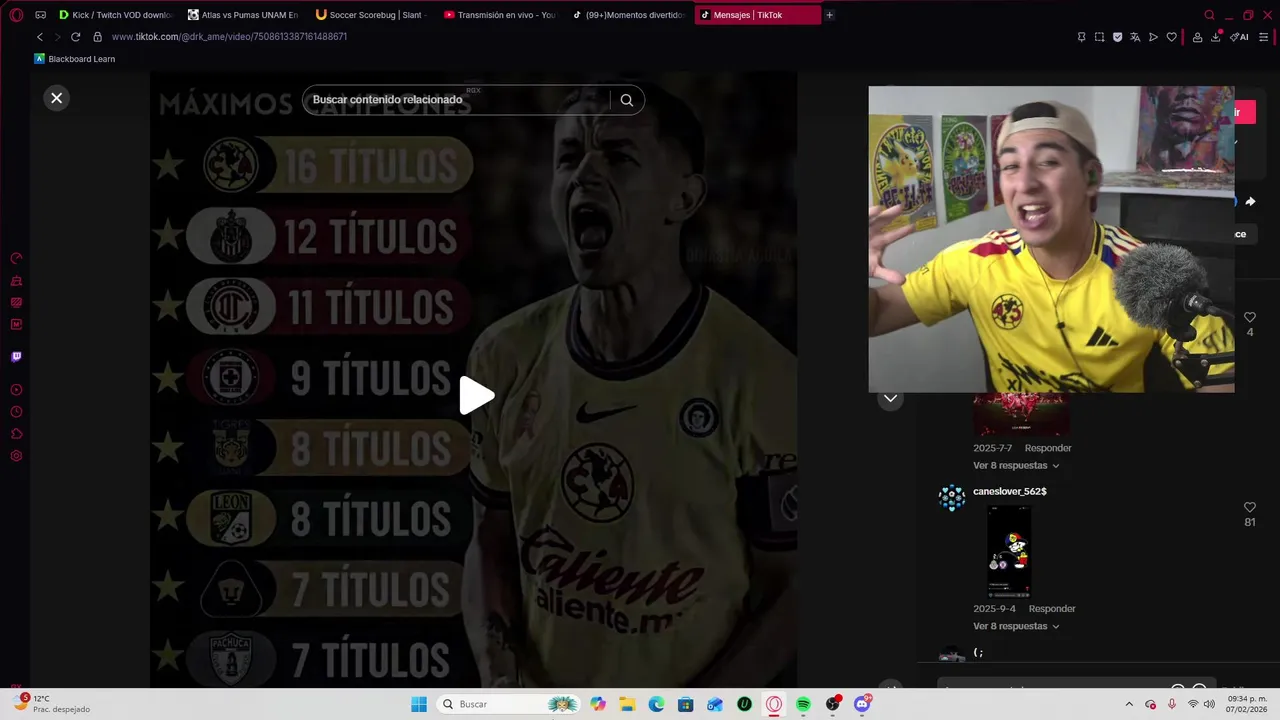Viewport: 1280px width, 720px height.
Task: Click the related content search field
Action: click(x=455, y=100)
